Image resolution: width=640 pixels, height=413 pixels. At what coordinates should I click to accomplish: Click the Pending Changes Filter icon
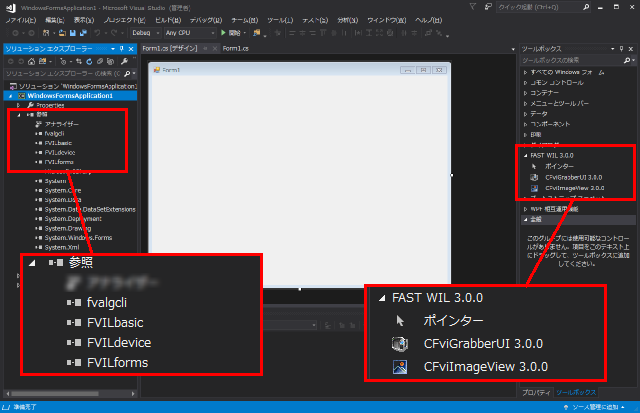63,62
